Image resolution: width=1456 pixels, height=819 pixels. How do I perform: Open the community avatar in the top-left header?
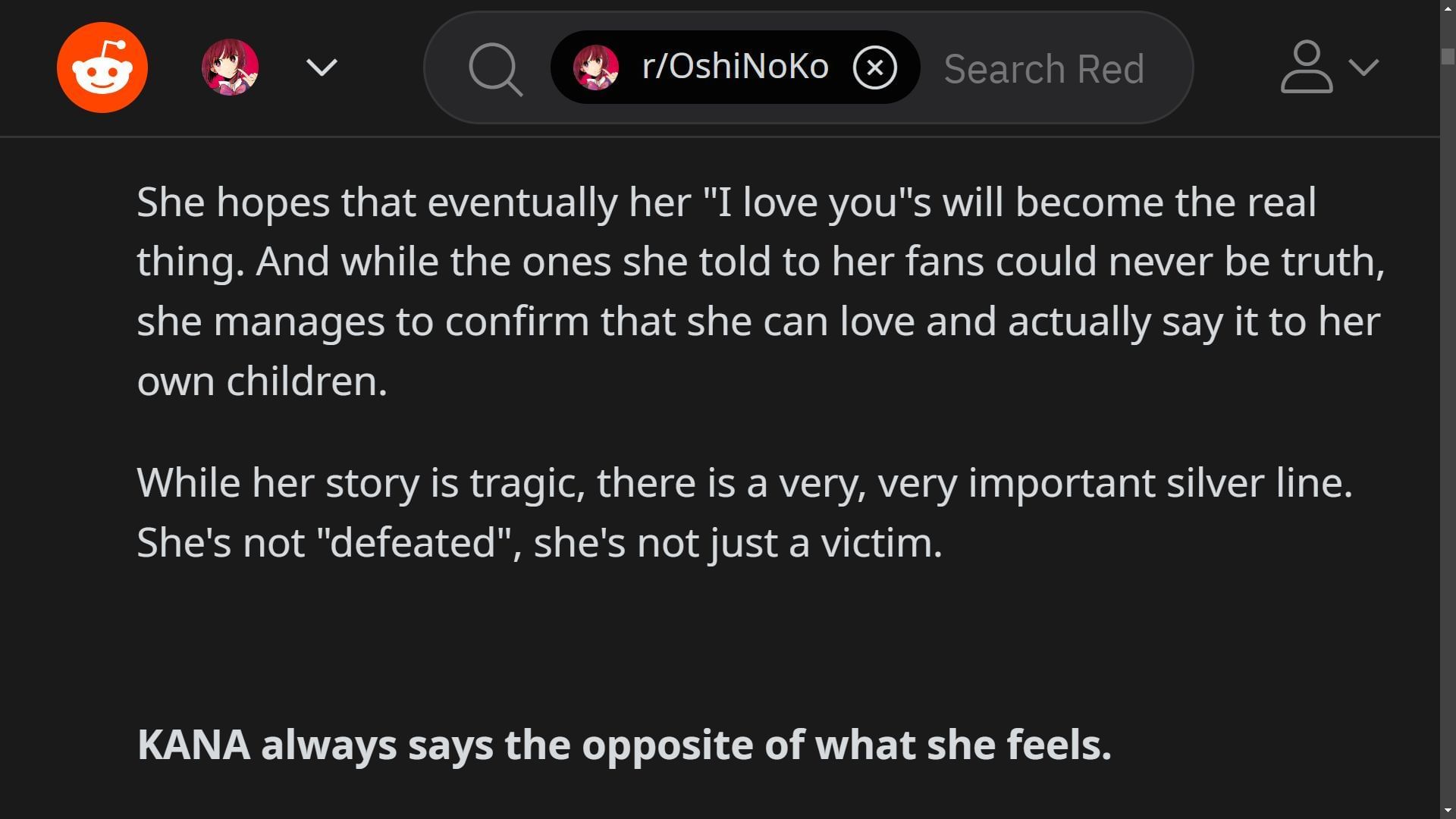pos(230,67)
